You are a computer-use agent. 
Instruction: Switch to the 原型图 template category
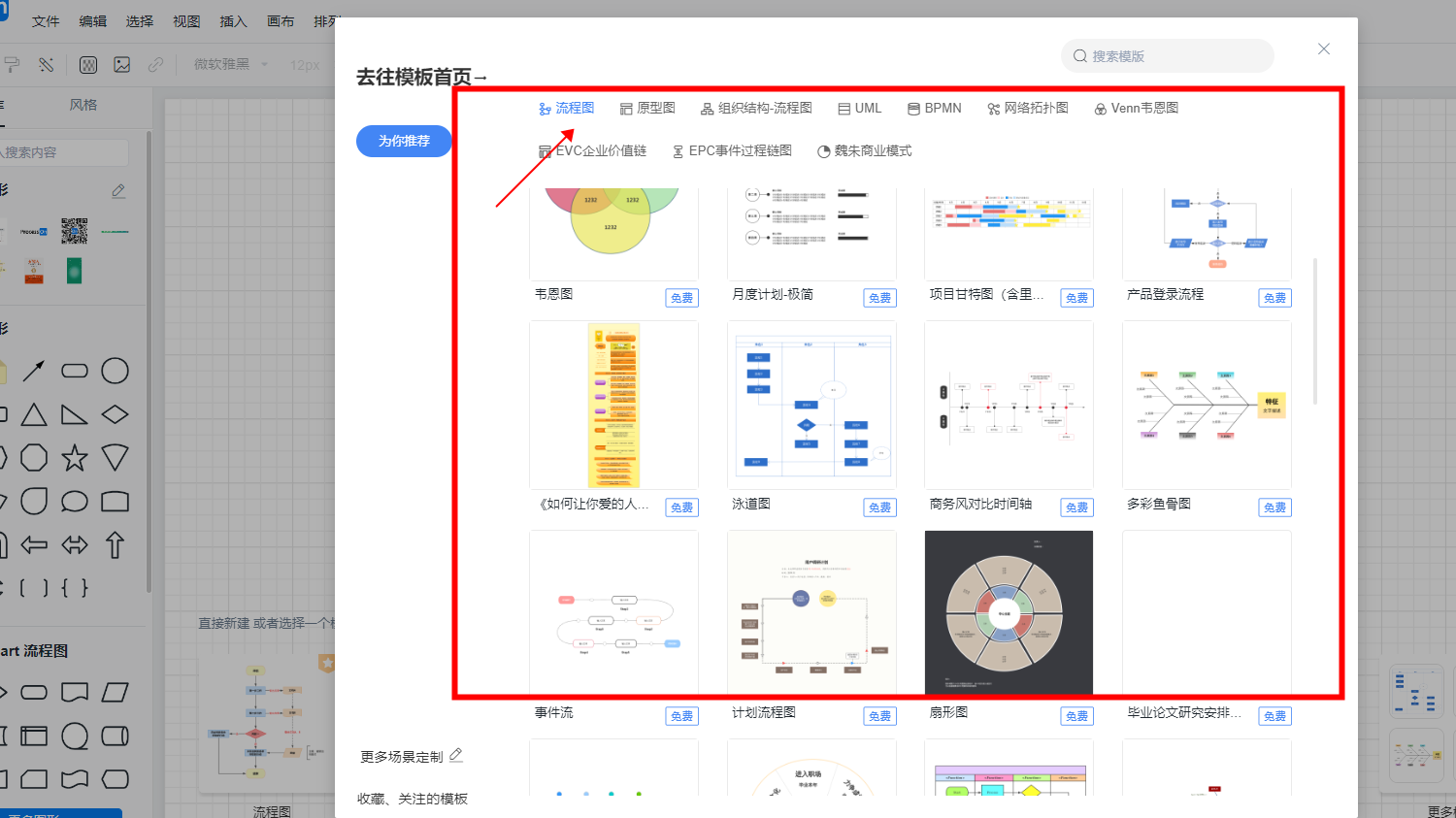pos(647,109)
